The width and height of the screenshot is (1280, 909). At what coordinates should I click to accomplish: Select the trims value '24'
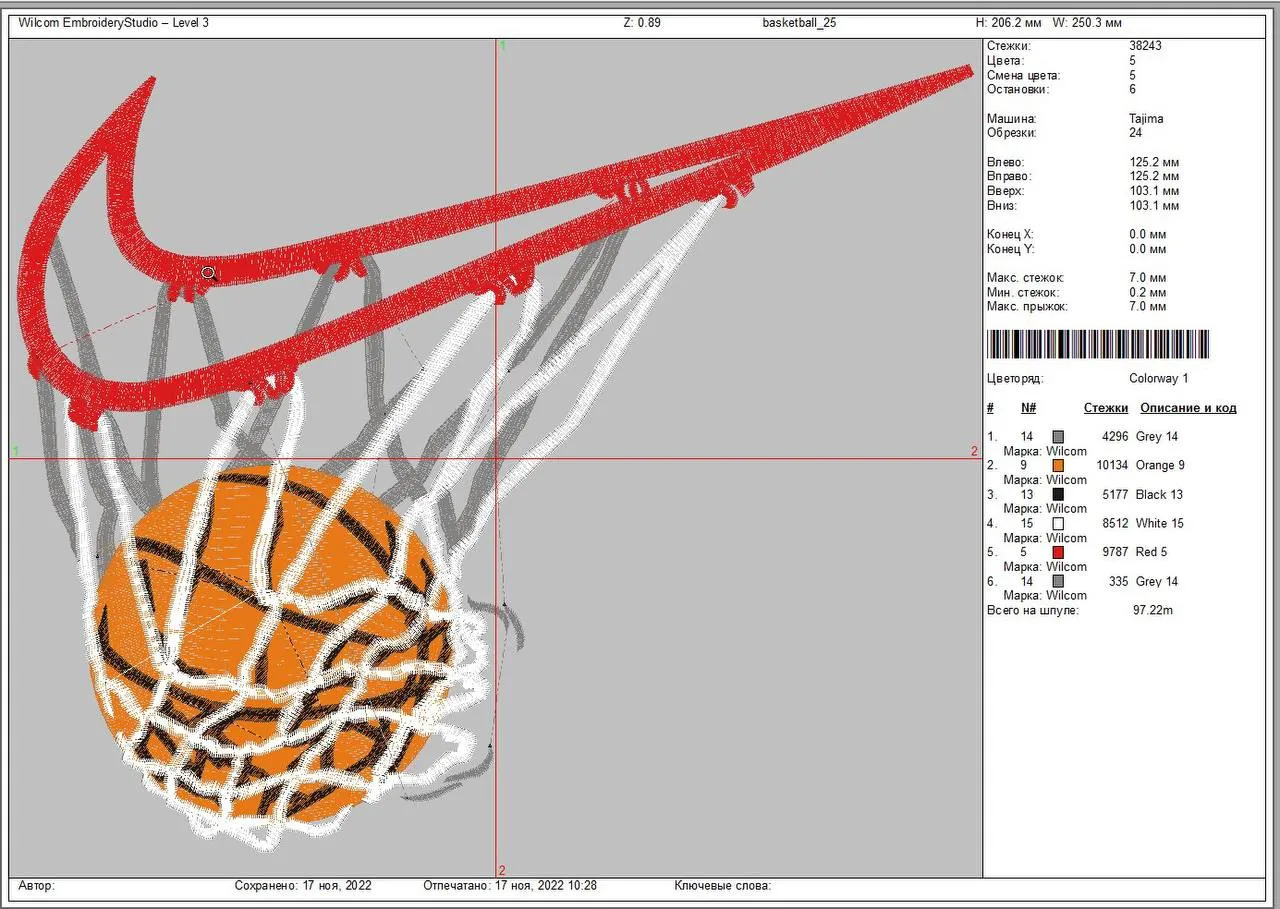coord(1135,133)
